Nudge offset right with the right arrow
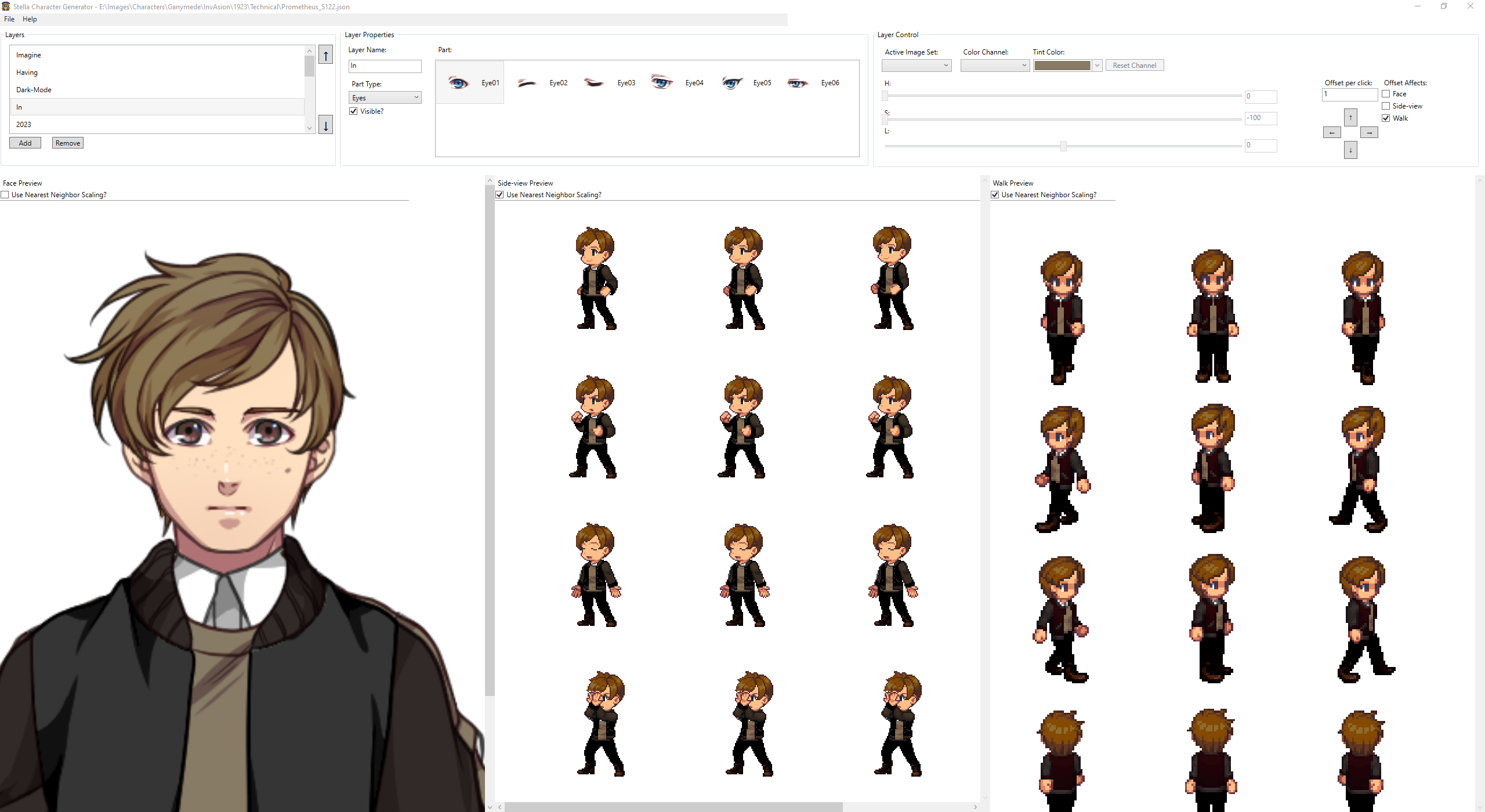The width and height of the screenshot is (1485, 812). pos(1369,133)
